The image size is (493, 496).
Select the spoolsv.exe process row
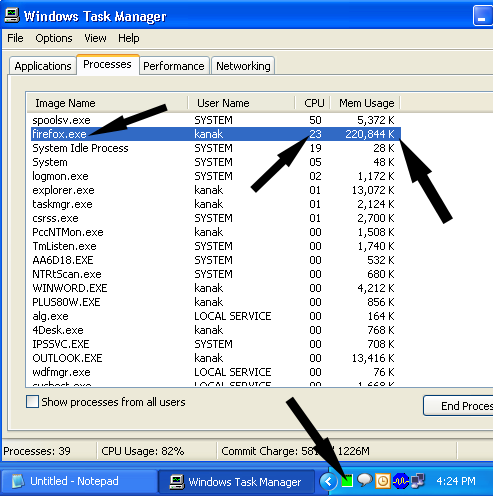[216, 120]
